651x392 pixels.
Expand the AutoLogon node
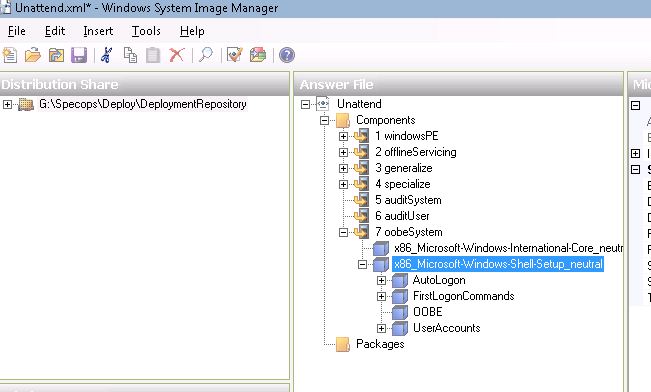coord(382,280)
